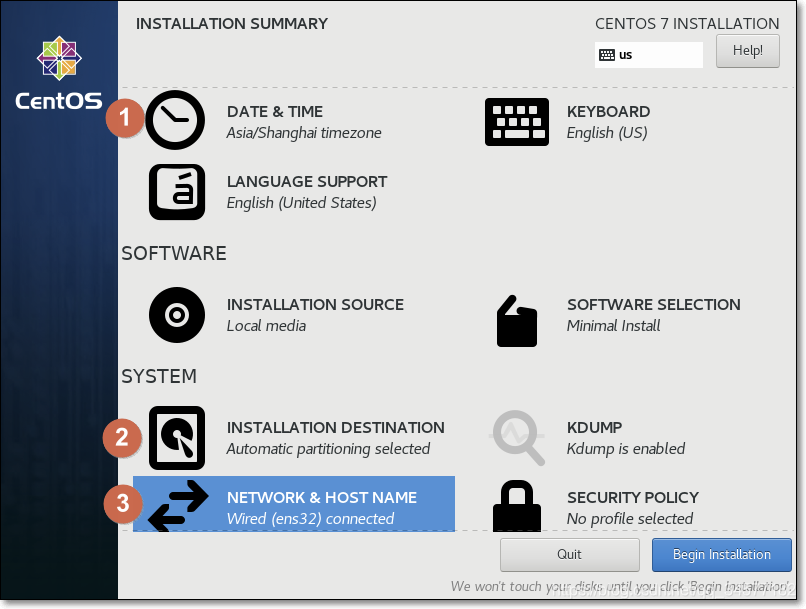Click 'Automatic partitioning selected' text

tap(328, 449)
